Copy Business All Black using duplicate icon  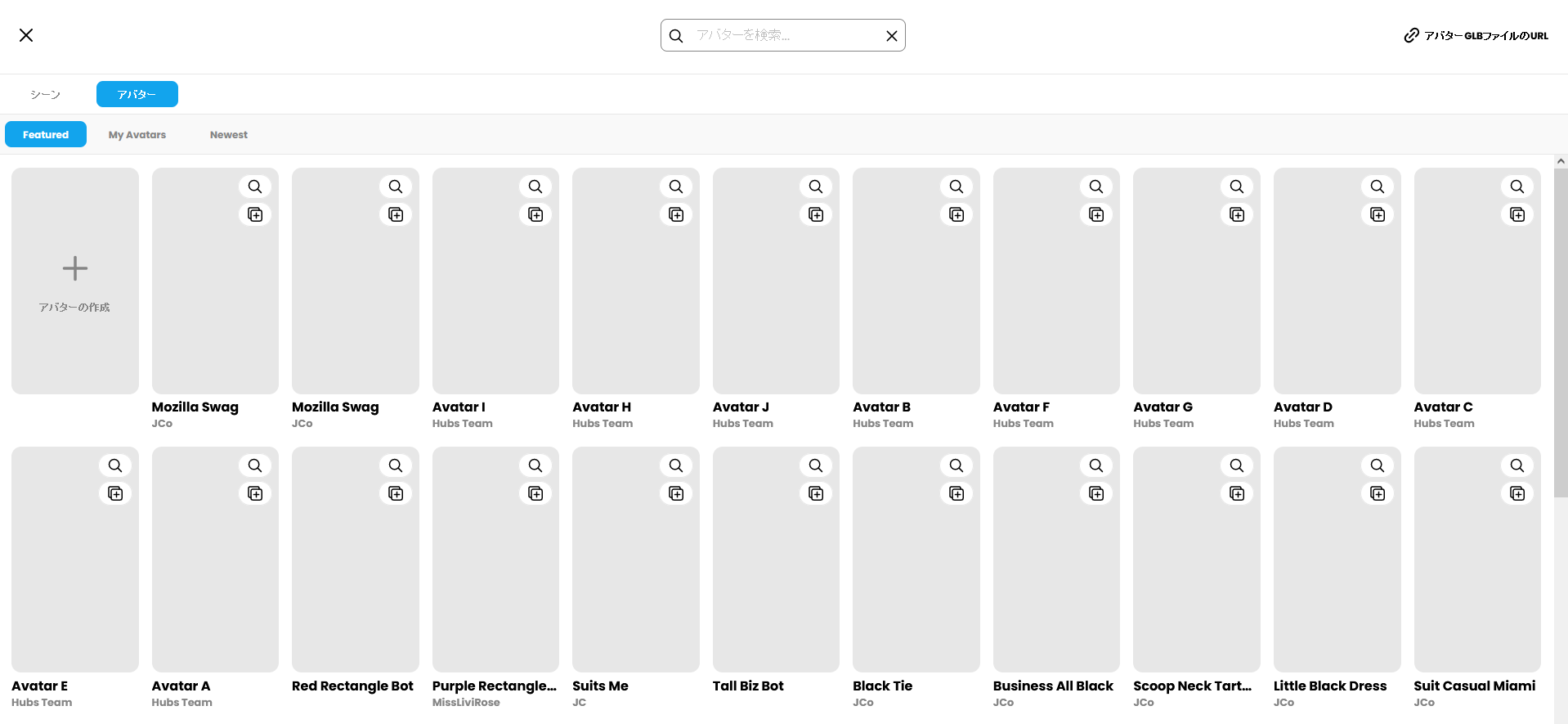(x=1096, y=493)
